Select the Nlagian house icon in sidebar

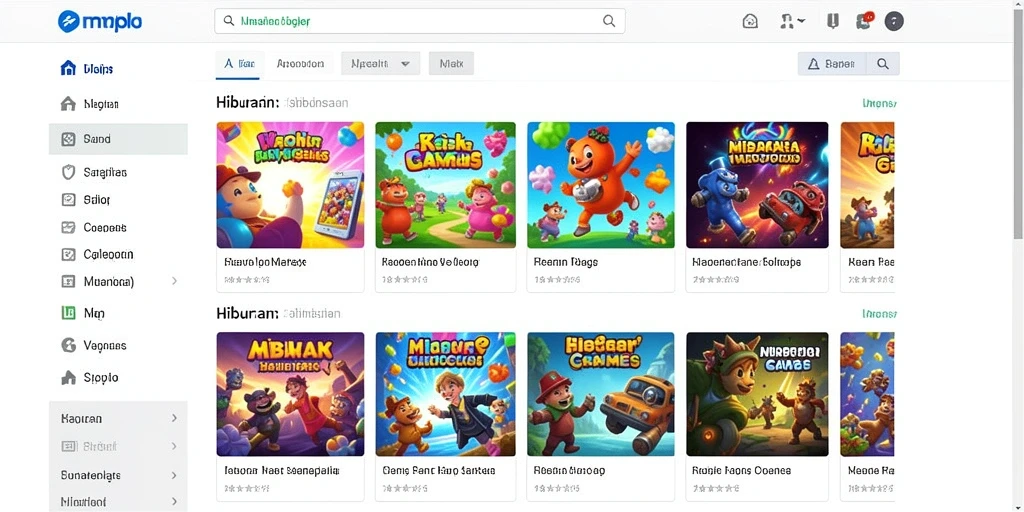click(x=68, y=104)
